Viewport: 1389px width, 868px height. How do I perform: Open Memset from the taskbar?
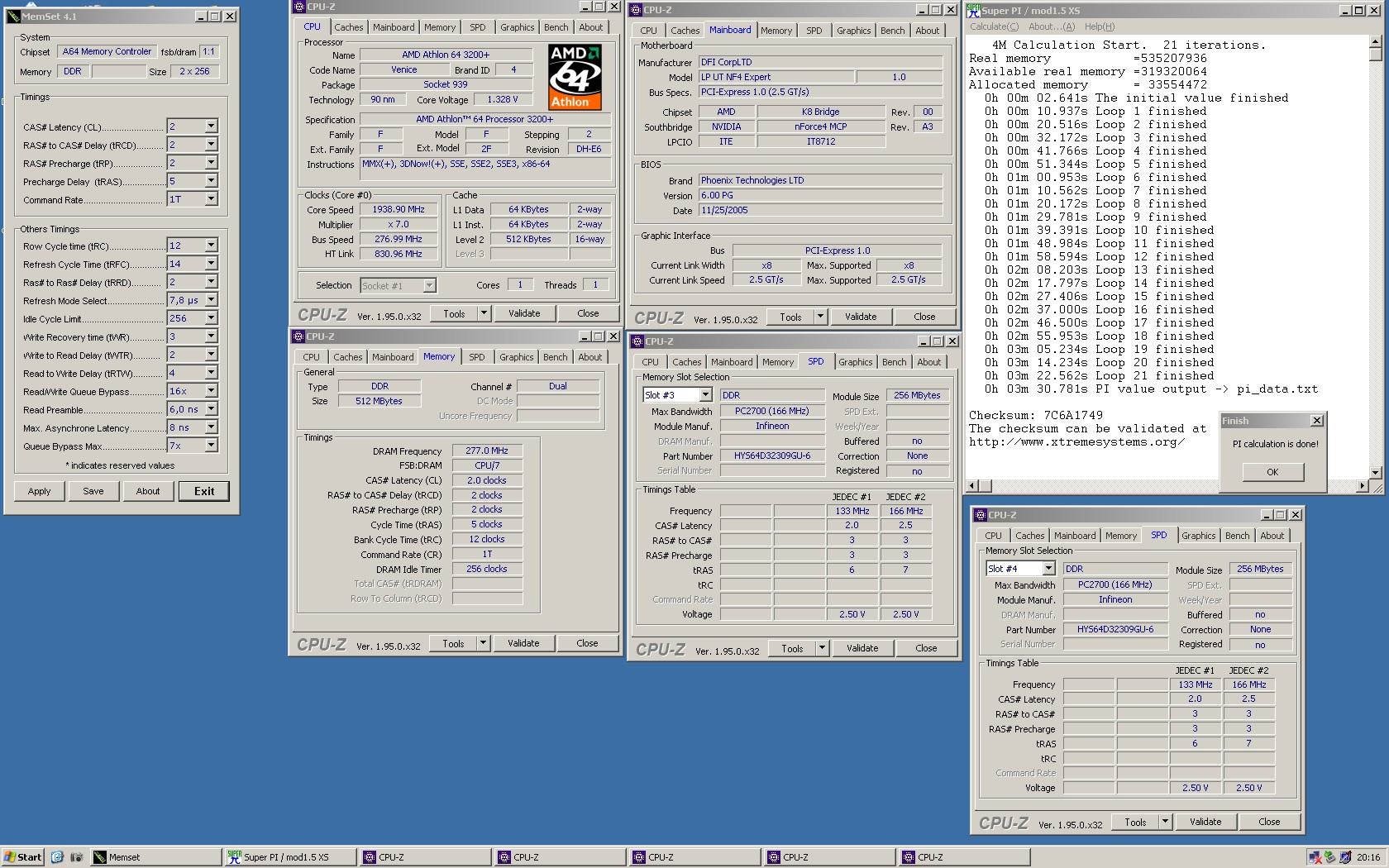coord(155,857)
